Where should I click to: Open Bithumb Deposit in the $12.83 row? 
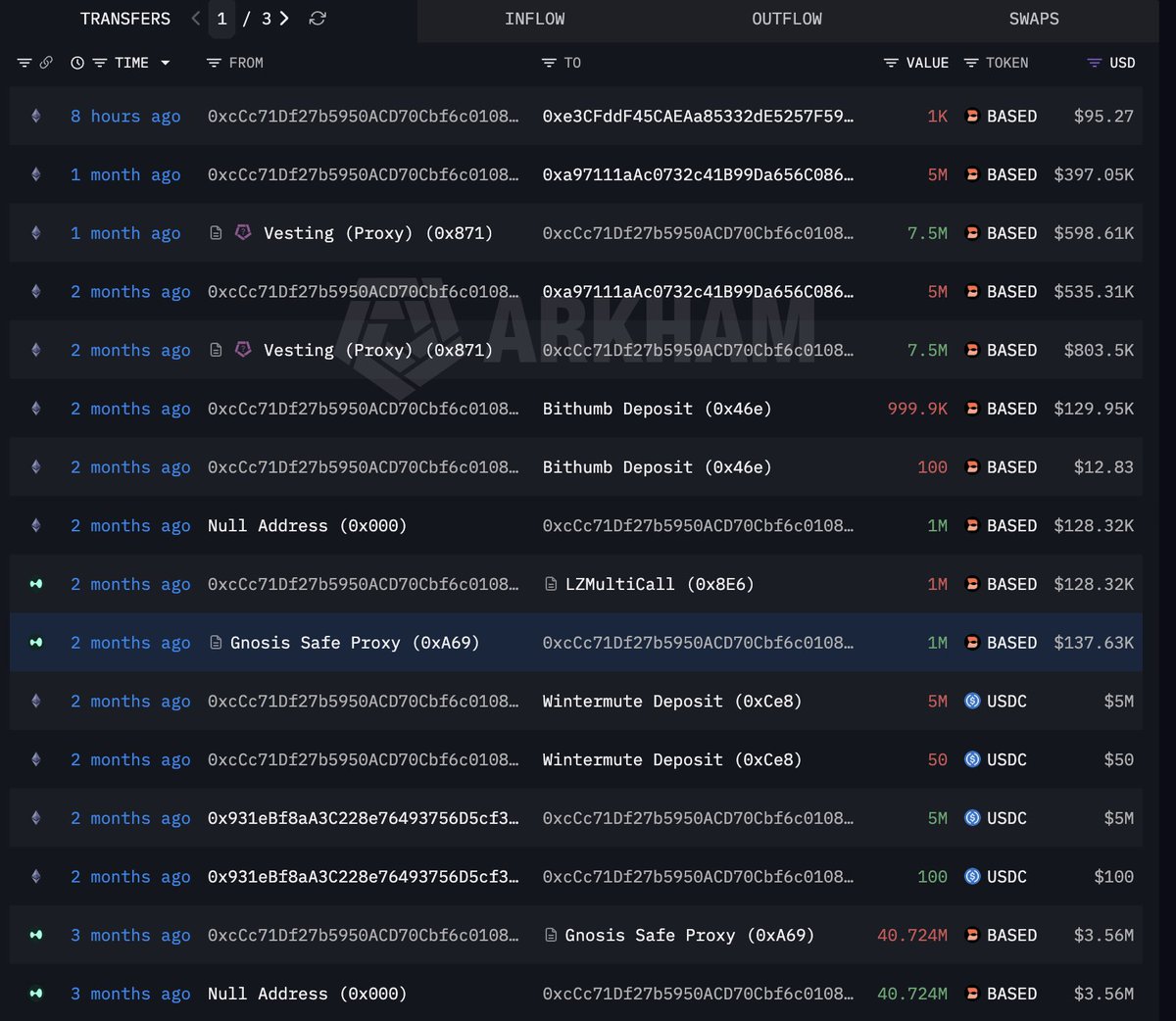(658, 467)
